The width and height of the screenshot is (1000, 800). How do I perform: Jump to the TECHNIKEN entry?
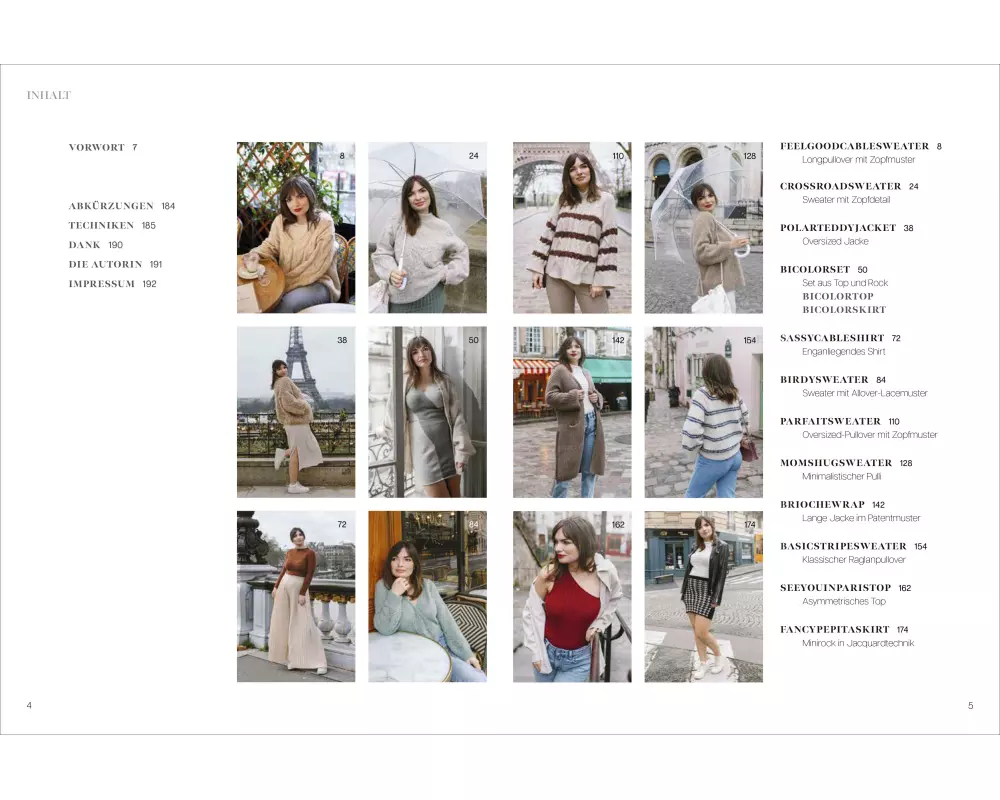coord(101,226)
